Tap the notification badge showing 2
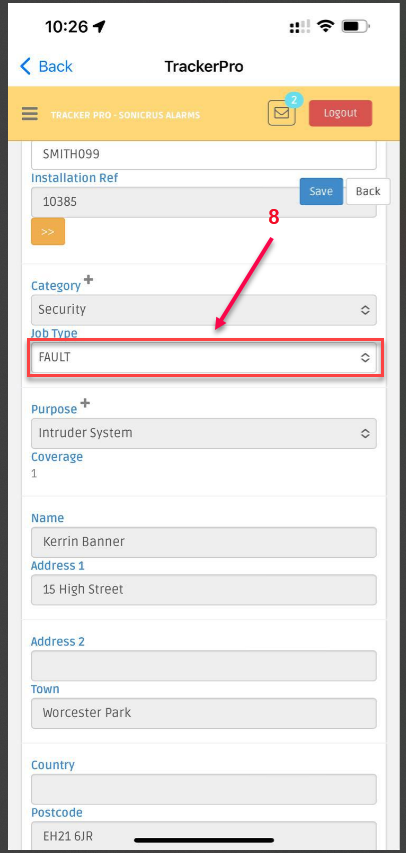406x853 pixels. click(294, 100)
